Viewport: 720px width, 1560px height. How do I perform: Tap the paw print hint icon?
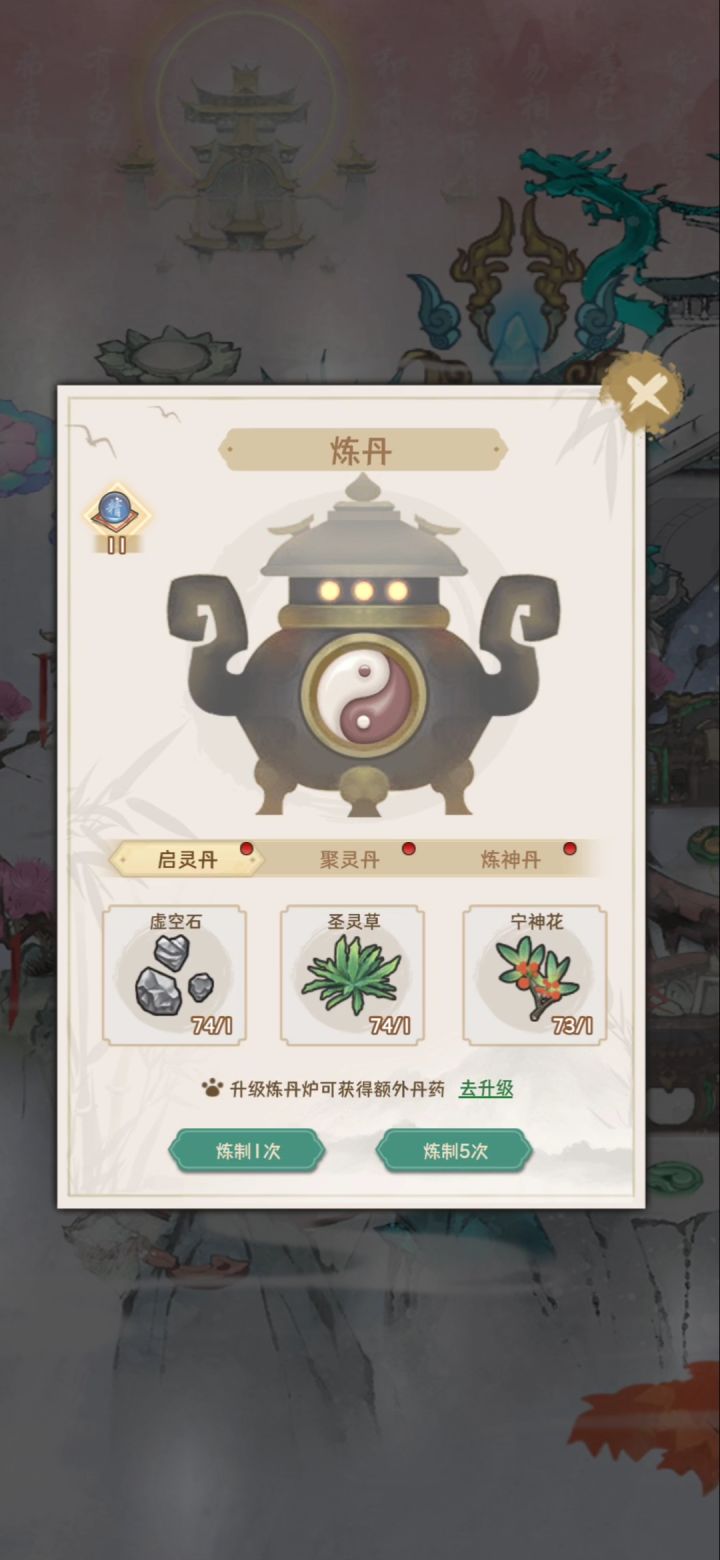point(212,1089)
